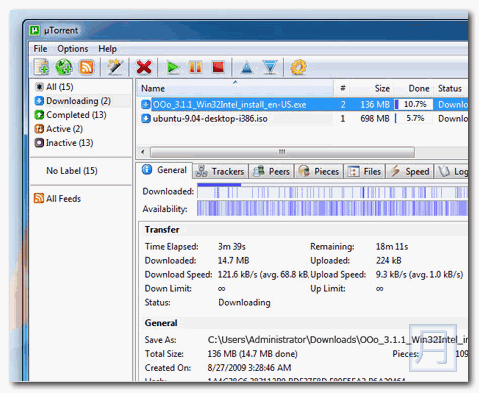Viewport: 479px width, 393px height.
Task: Click the Upload Speed value 9.3 kB/s
Action: pyautogui.click(x=419, y=274)
